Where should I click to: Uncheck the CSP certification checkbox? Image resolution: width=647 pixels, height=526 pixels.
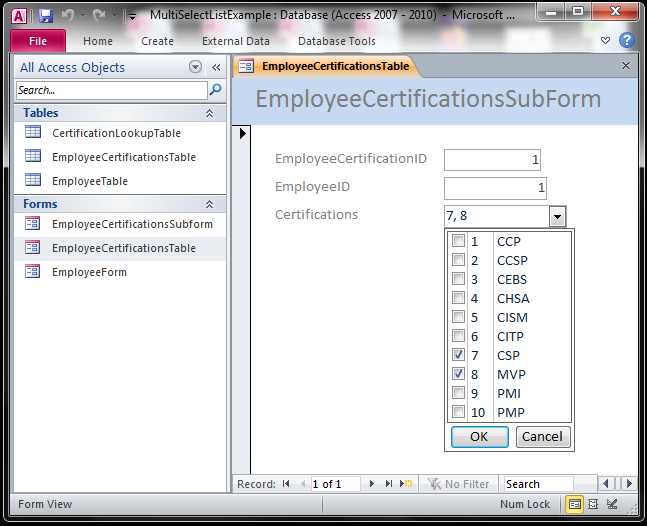coord(458,354)
